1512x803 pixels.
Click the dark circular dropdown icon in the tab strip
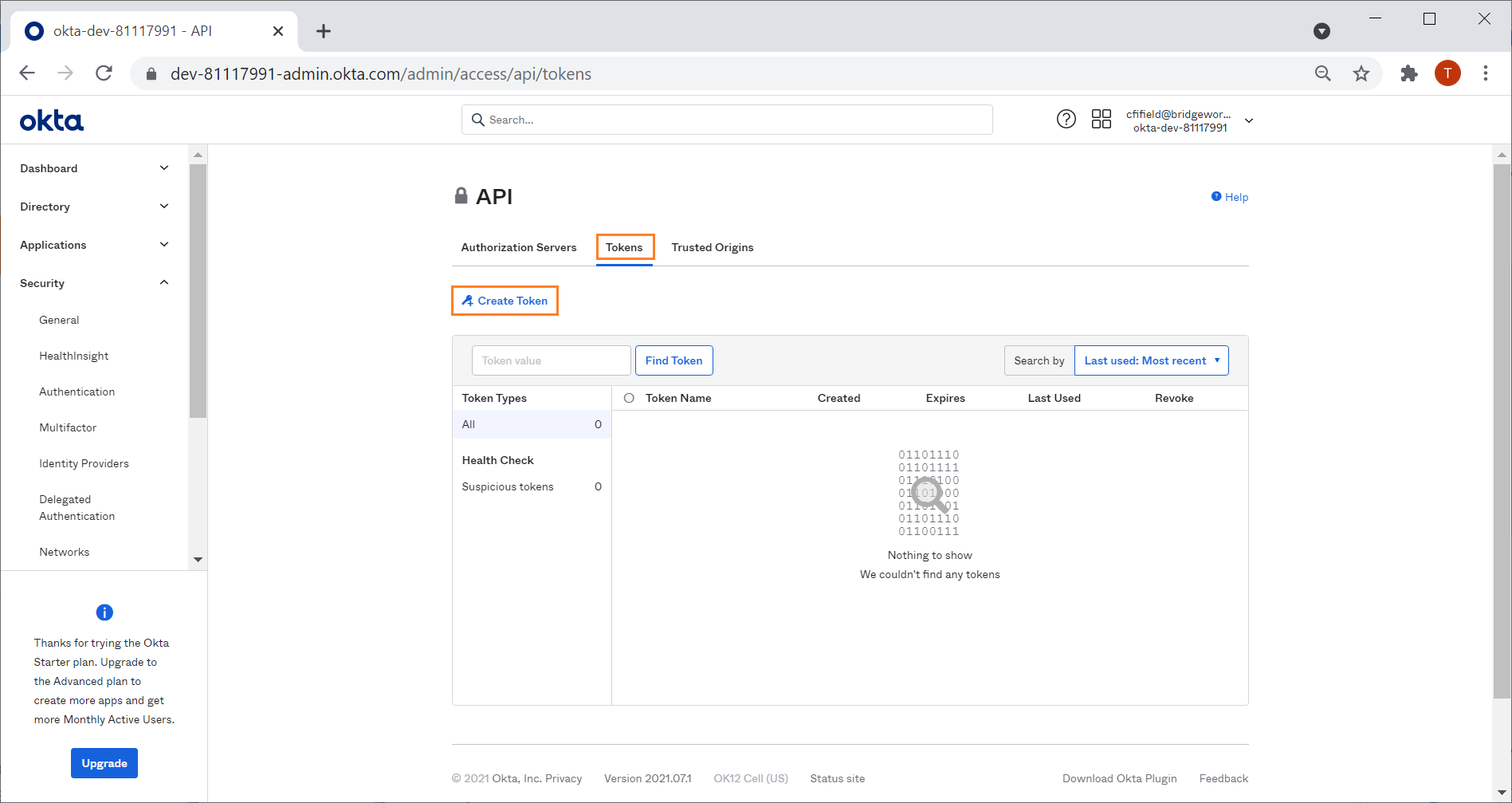1322,31
